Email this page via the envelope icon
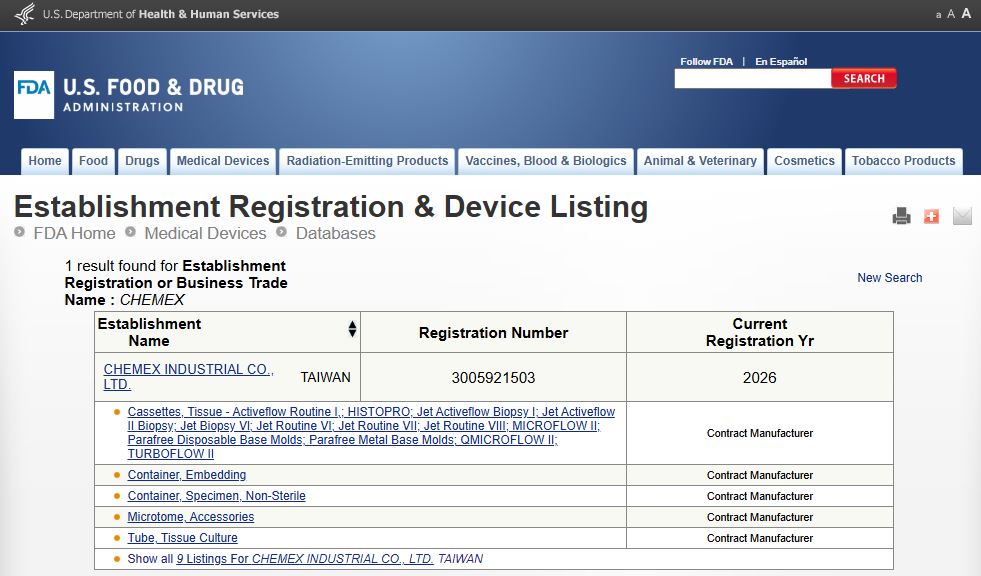 (962, 216)
